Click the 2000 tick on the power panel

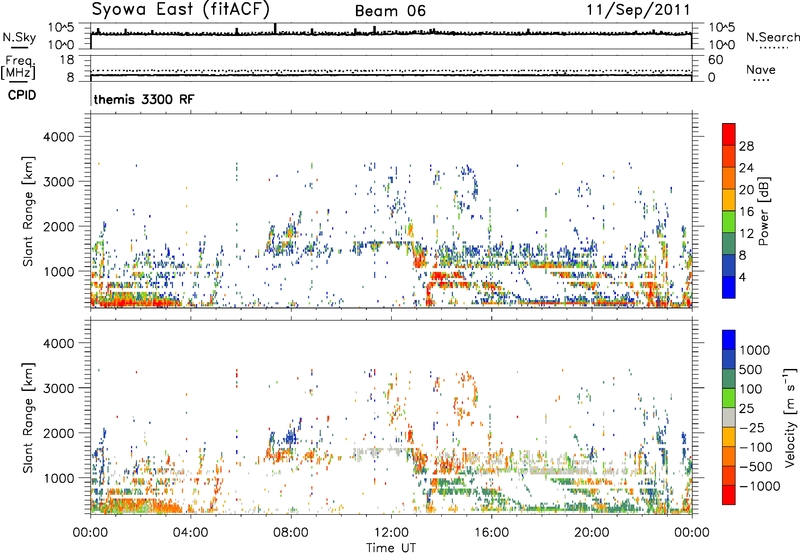[59, 227]
